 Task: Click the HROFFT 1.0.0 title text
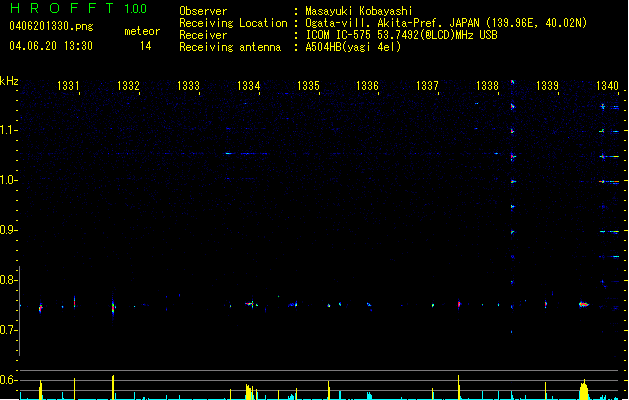pyautogui.click(x=79, y=8)
